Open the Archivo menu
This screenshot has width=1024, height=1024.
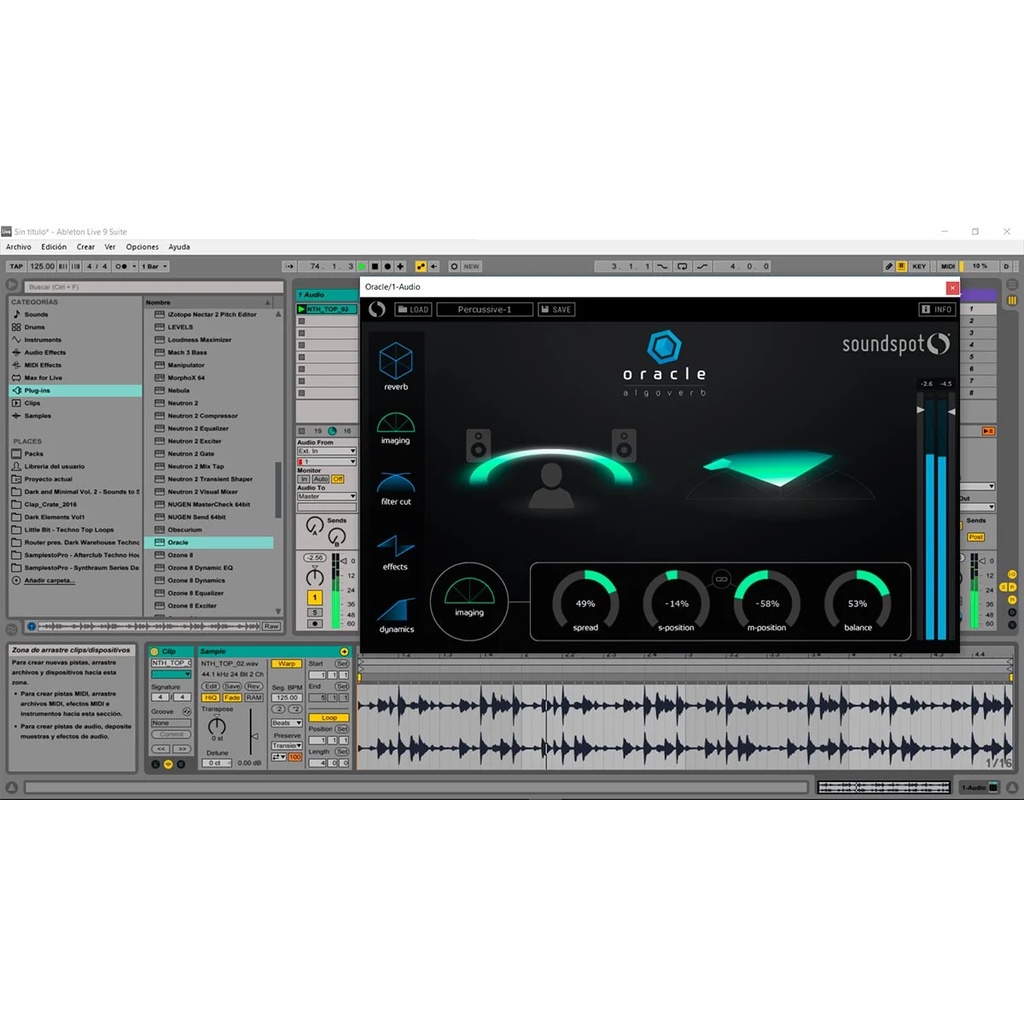coord(18,247)
